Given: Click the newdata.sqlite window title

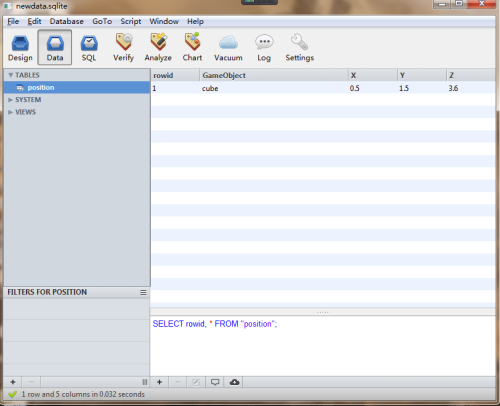Looking at the screenshot, I should pyautogui.click(x=42, y=6).
